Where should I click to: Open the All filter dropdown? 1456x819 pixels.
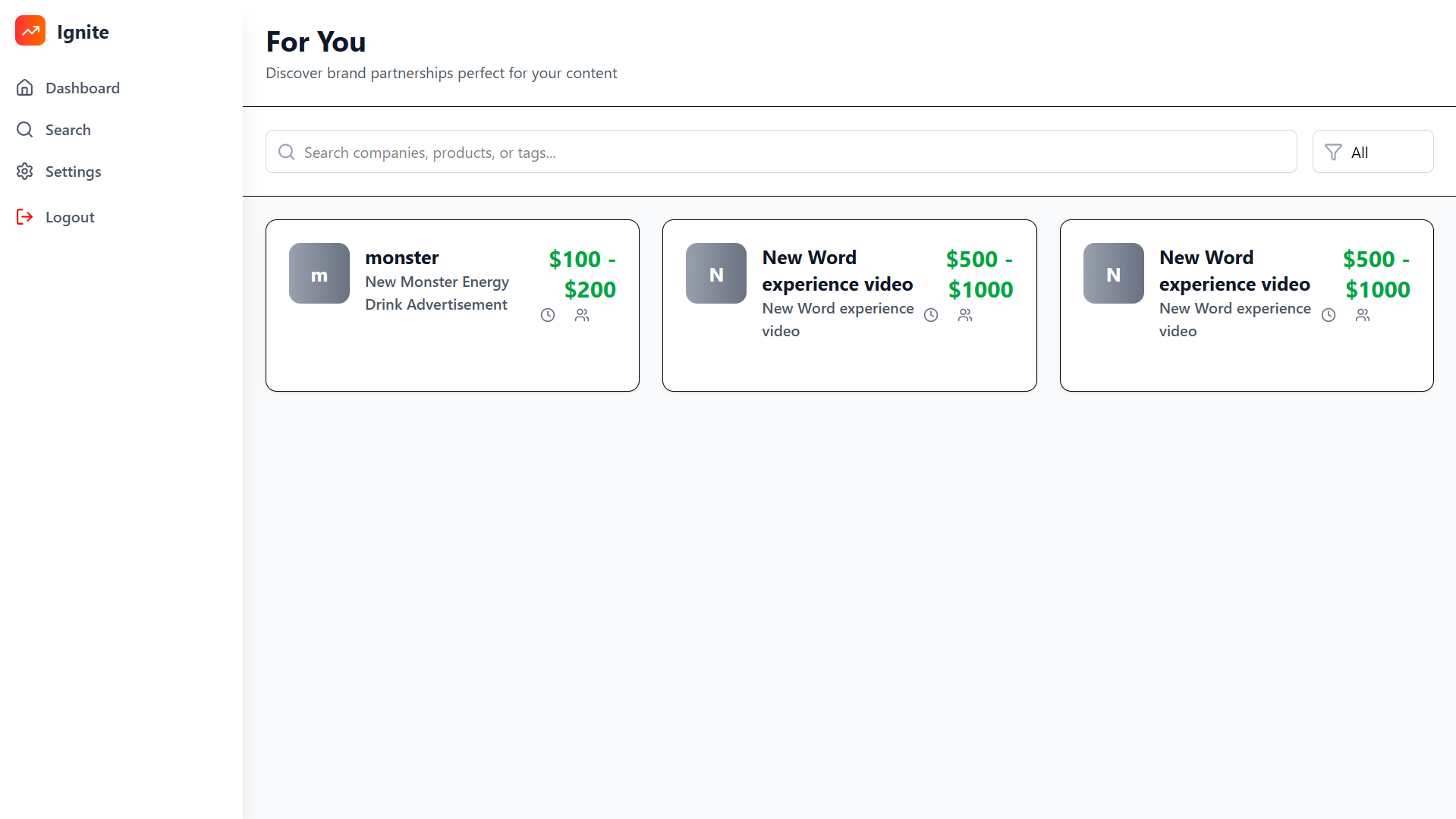pyautogui.click(x=1373, y=152)
